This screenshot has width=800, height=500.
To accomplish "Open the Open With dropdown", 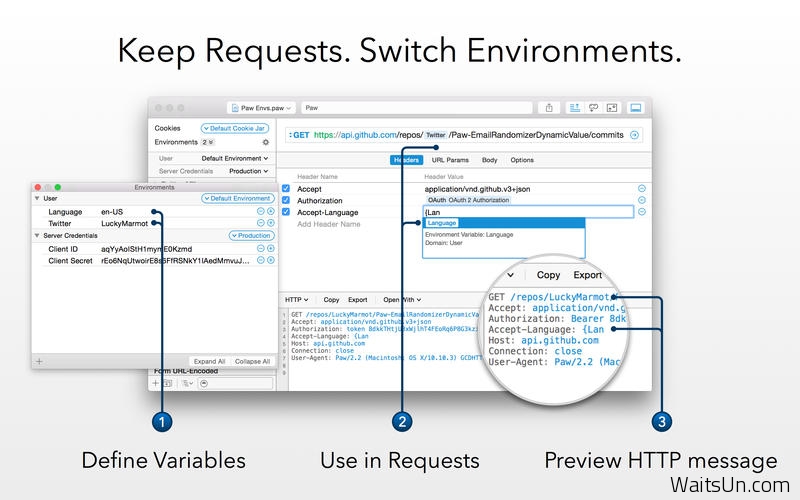I will click(402, 299).
